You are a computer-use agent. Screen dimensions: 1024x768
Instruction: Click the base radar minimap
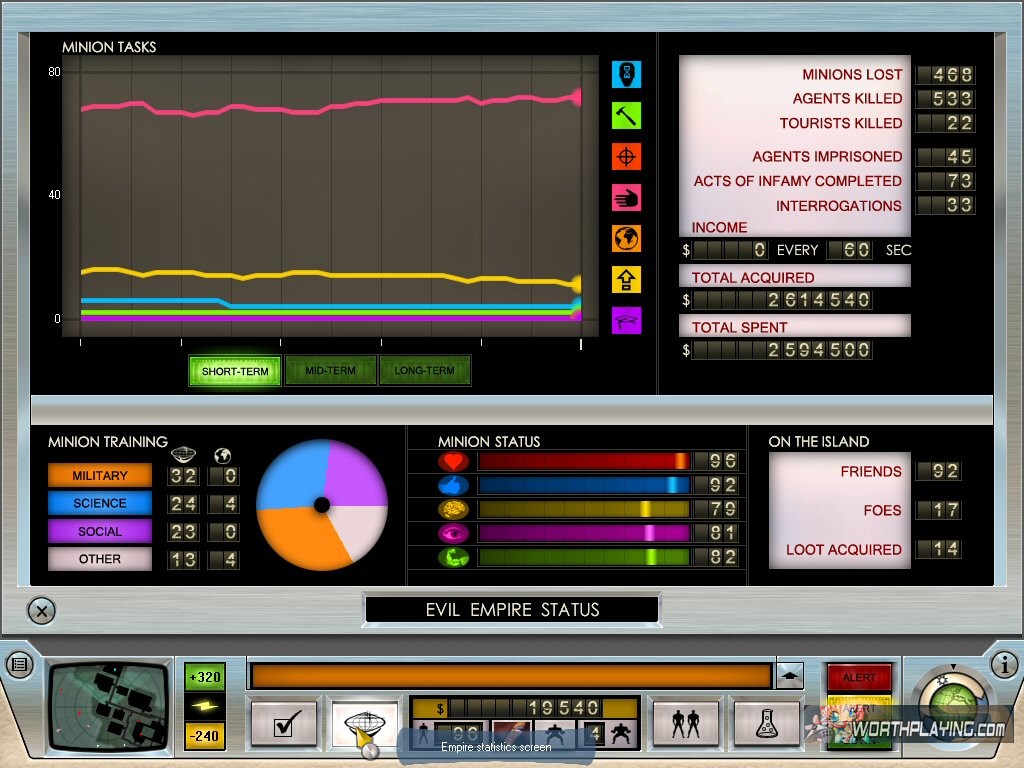[x=108, y=706]
